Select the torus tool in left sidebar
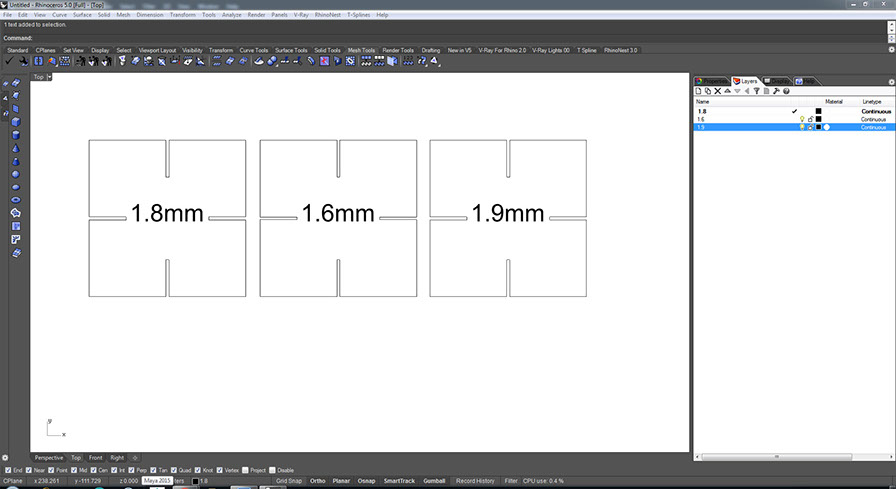896x489 pixels. (x=16, y=200)
